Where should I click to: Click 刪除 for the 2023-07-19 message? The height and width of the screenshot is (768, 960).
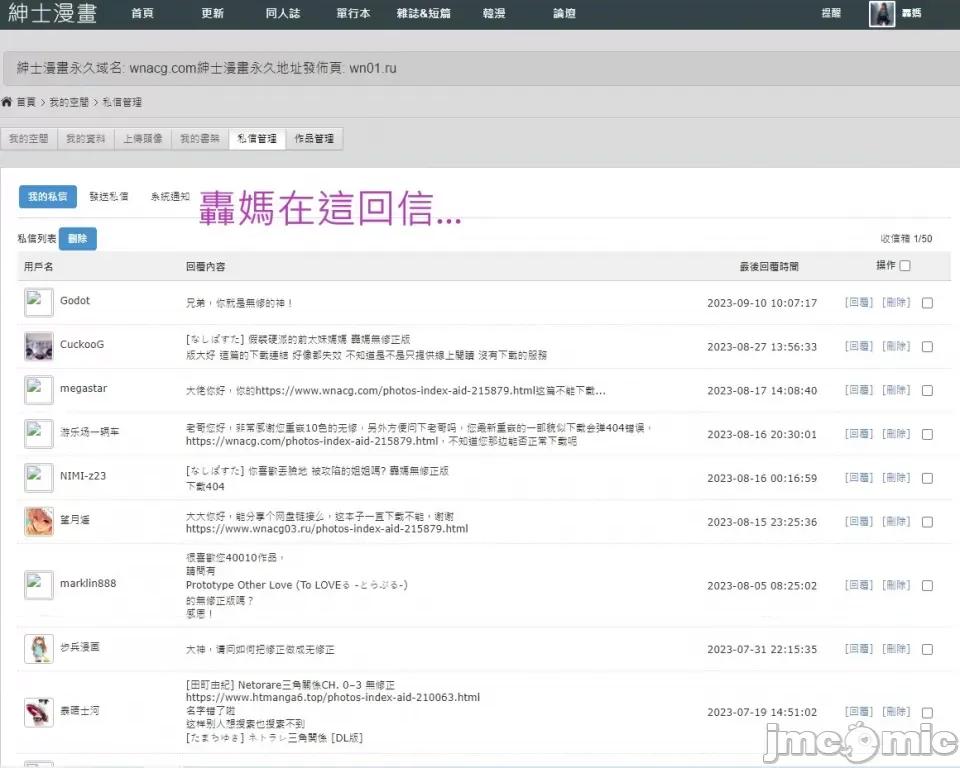pos(896,712)
